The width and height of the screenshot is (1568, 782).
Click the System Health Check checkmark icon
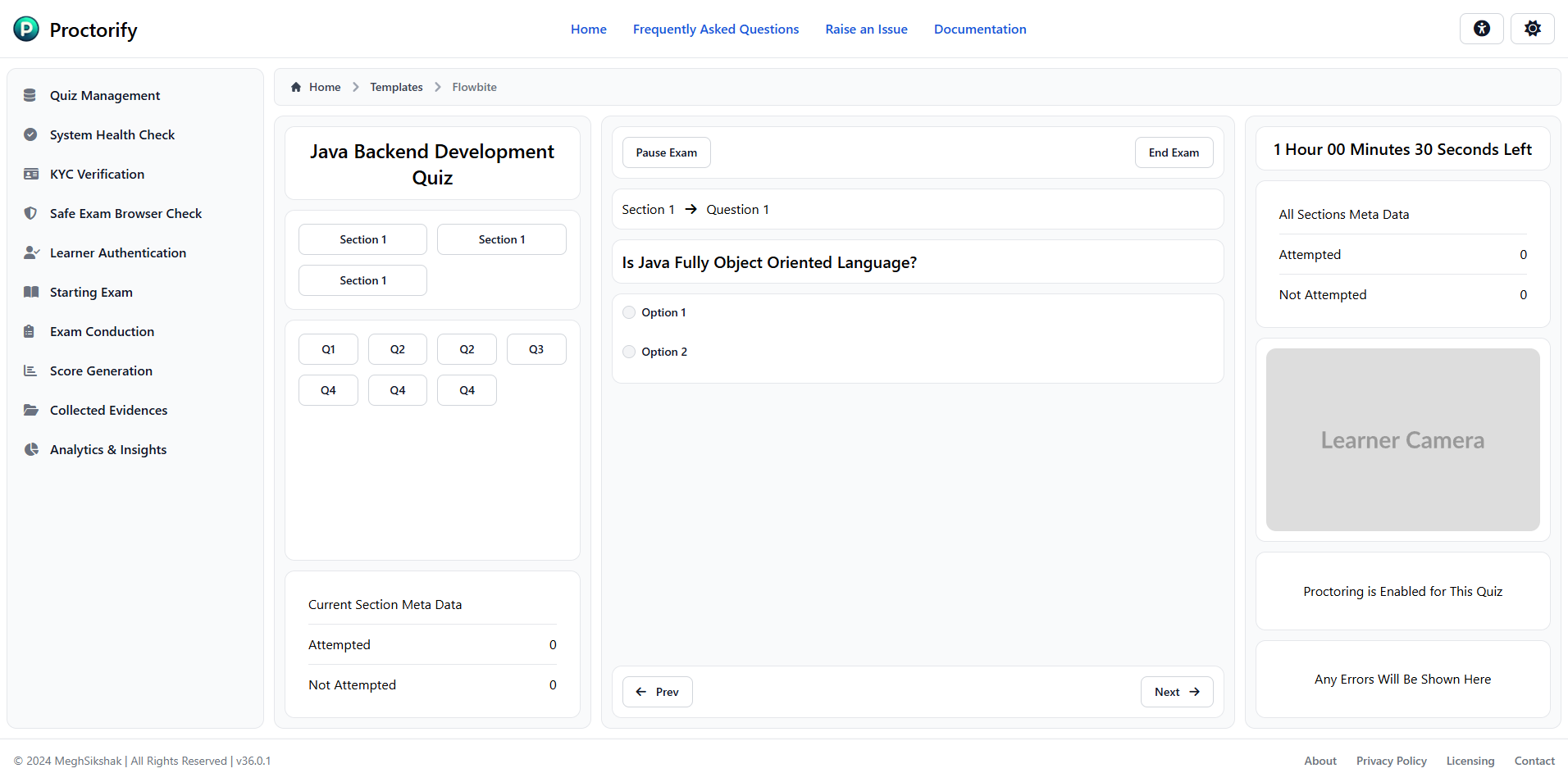click(30, 134)
